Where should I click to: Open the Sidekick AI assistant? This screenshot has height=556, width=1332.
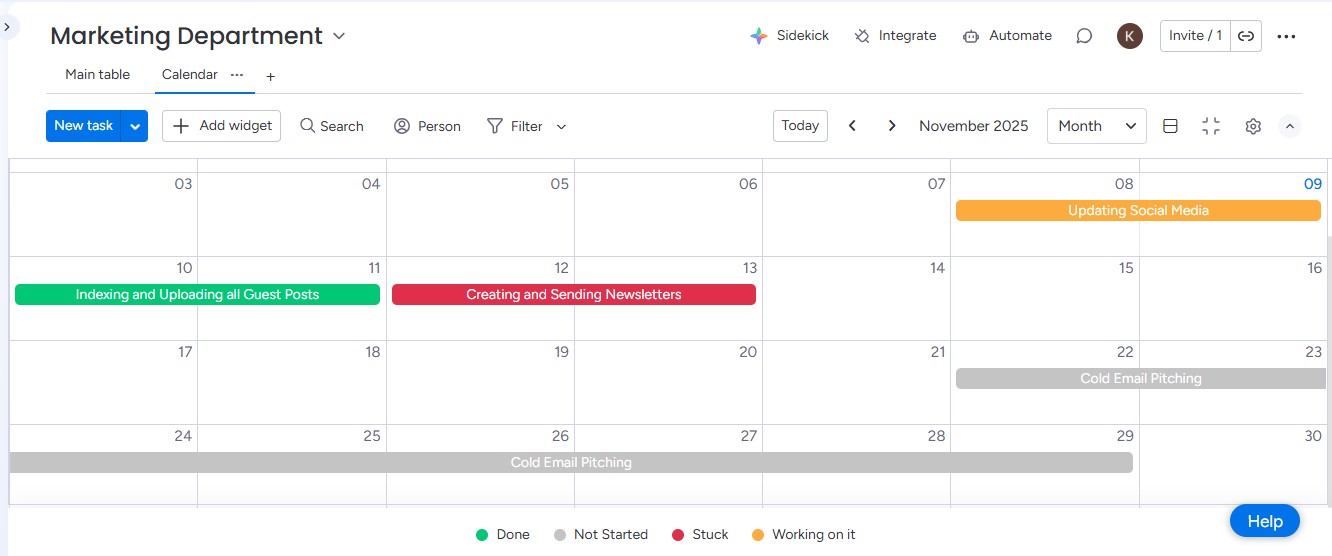pyautogui.click(x=789, y=36)
